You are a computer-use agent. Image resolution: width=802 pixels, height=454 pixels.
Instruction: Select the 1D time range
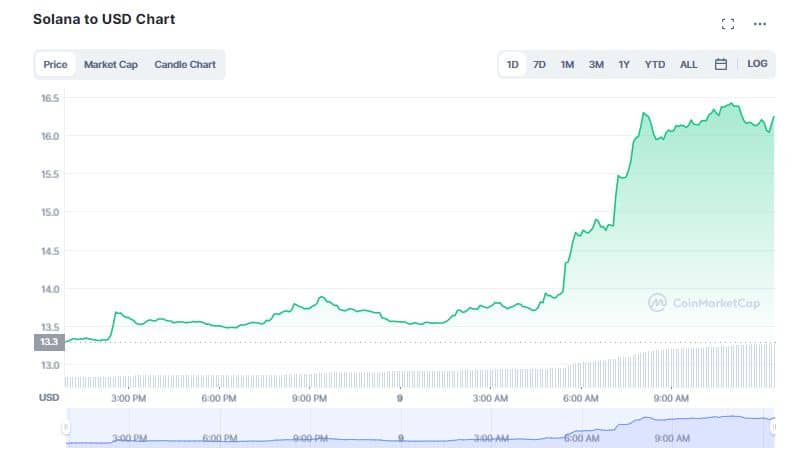click(513, 64)
